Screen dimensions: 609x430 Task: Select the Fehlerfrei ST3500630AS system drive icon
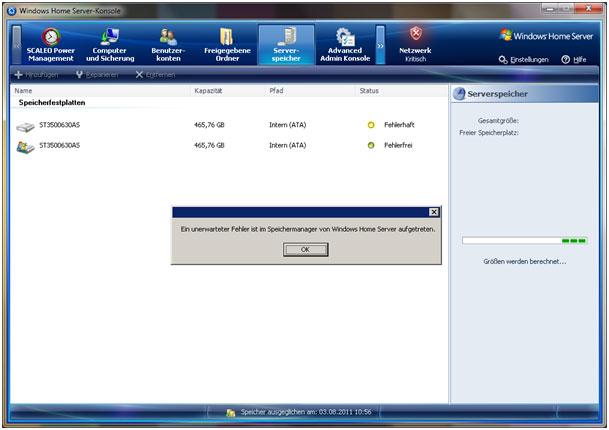(25, 147)
